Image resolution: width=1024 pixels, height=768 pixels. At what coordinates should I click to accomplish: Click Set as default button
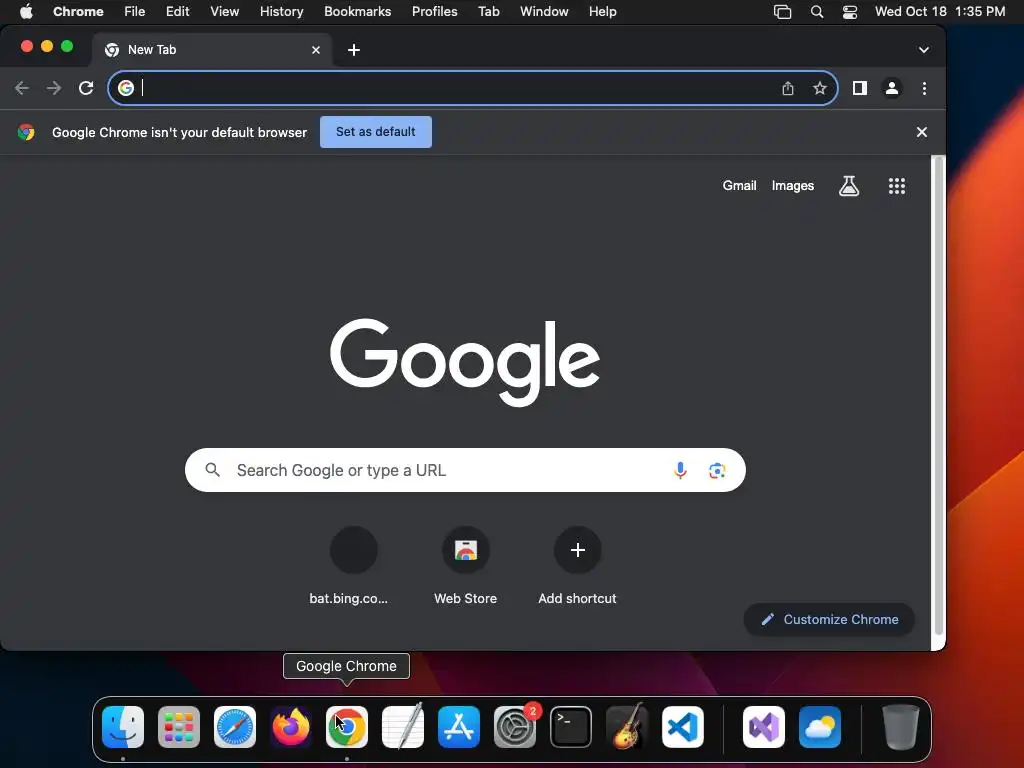[376, 132]
